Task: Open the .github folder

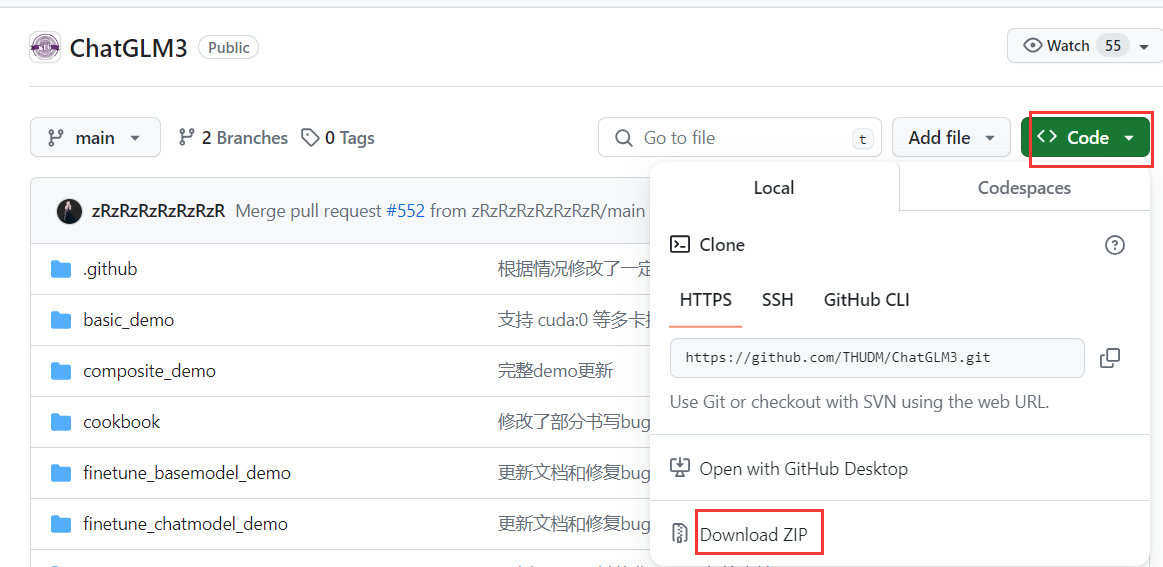Action: click(110, 269)
